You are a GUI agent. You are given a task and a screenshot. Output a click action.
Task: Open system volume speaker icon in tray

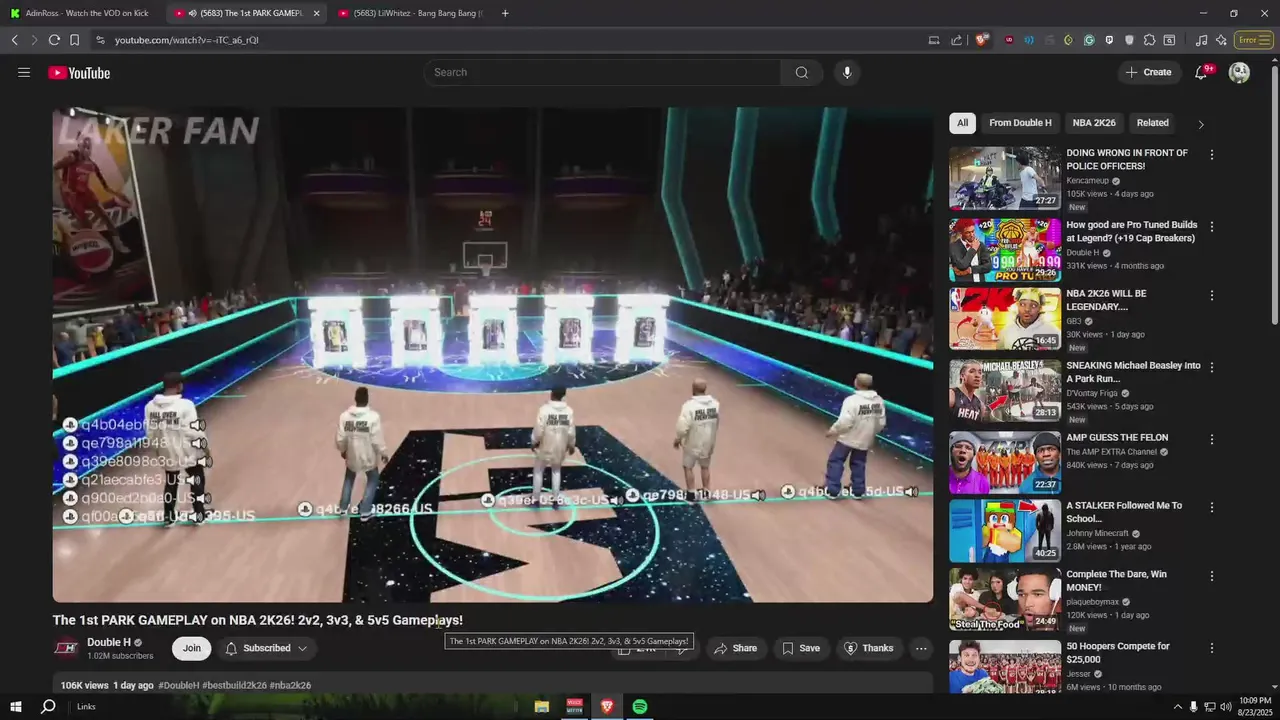click(1226, 706)
